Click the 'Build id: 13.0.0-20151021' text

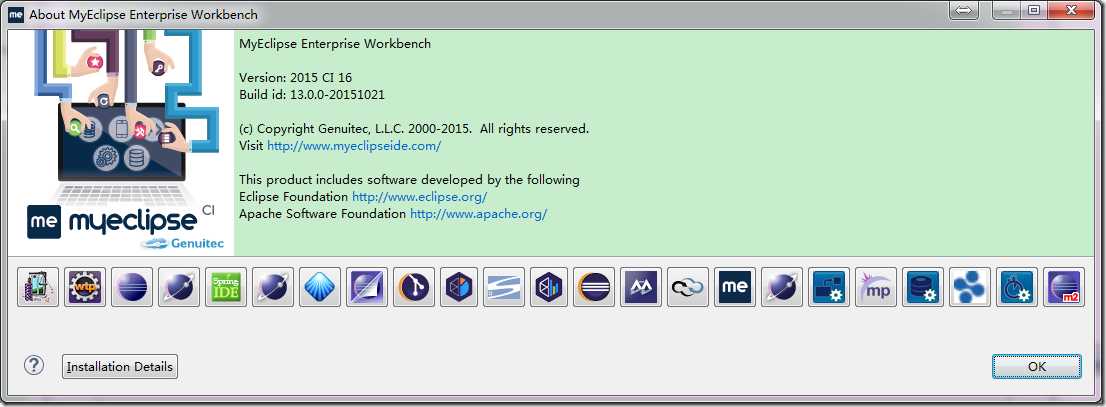[312, 95]
